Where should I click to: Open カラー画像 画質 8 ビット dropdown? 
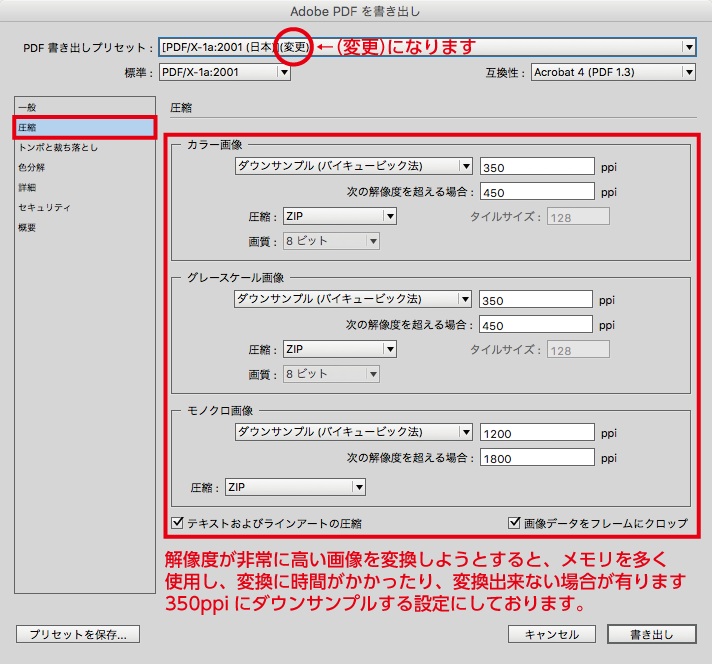(331, 241)
